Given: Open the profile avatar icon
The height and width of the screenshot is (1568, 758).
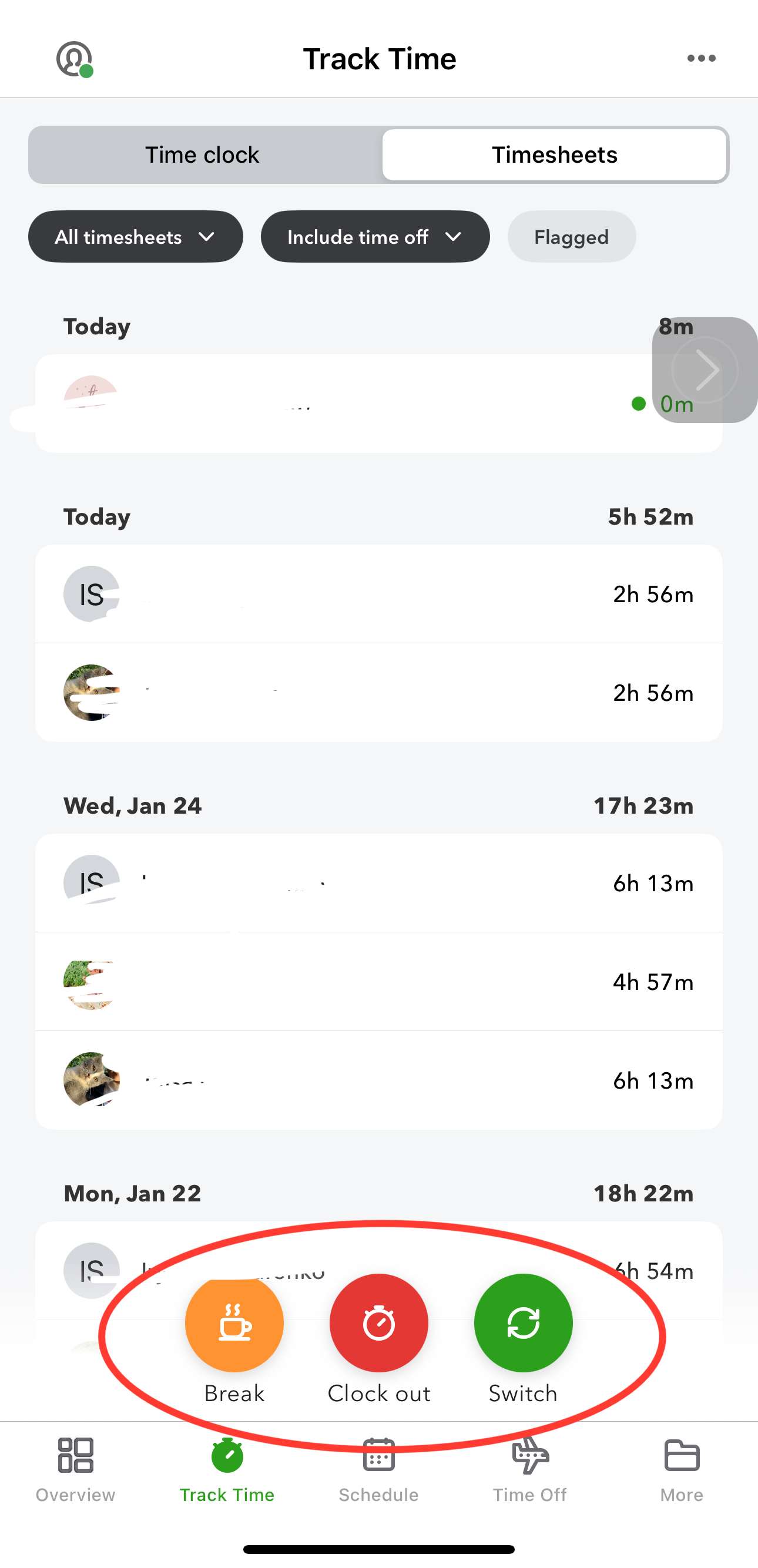Looking at the screenshot, I should (x=74, y=59).
